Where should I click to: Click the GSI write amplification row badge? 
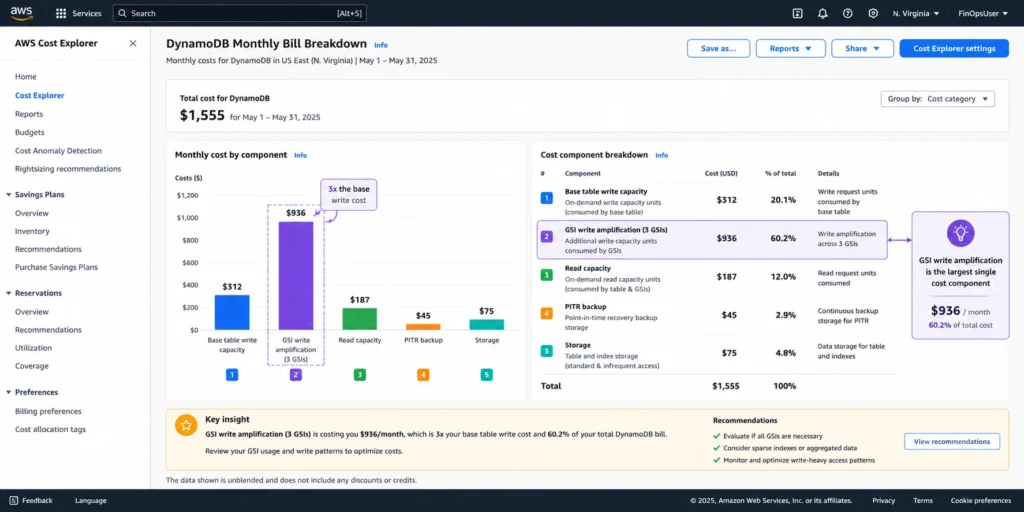(x=547, y=236)
